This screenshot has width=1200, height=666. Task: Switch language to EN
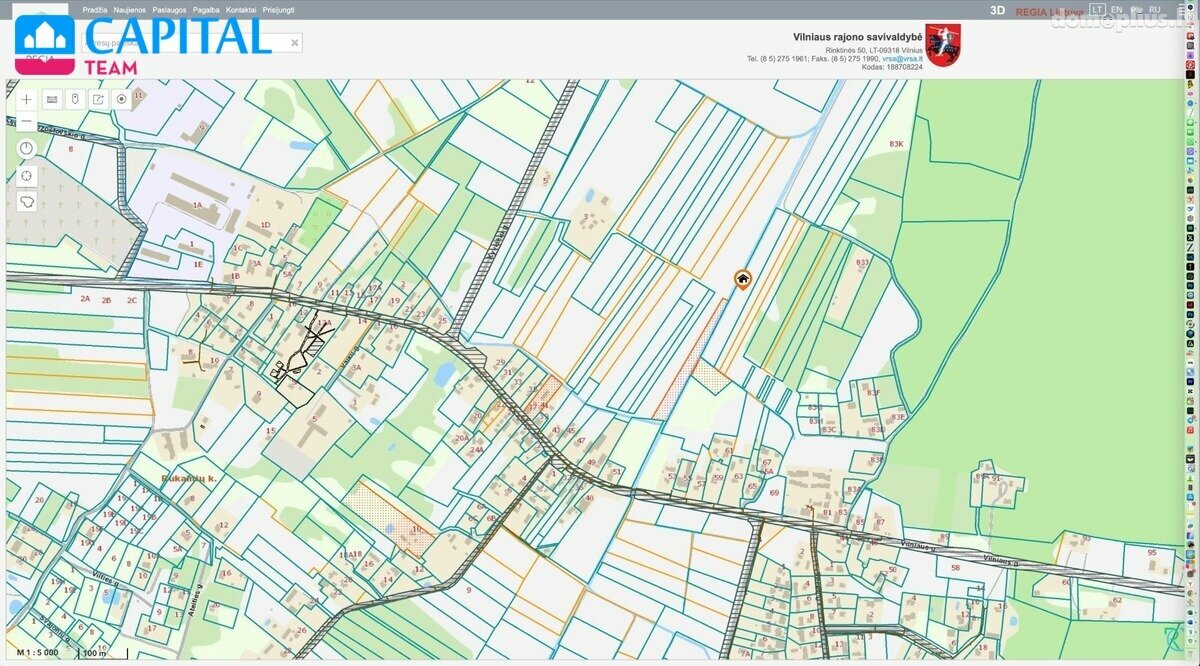pos(1117,9)
